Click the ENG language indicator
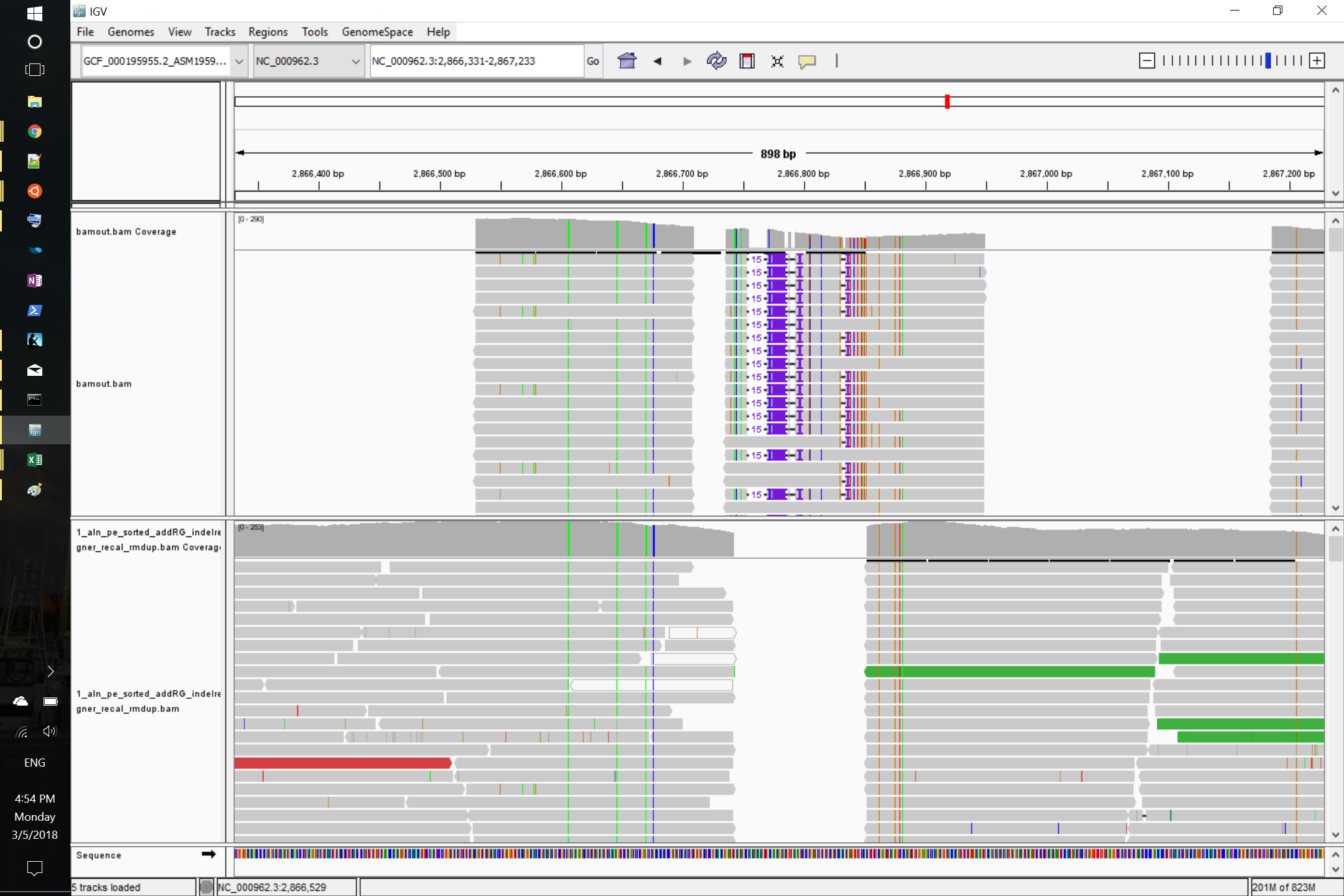This screenshot has width=1344, height=896. pos(35,762)
